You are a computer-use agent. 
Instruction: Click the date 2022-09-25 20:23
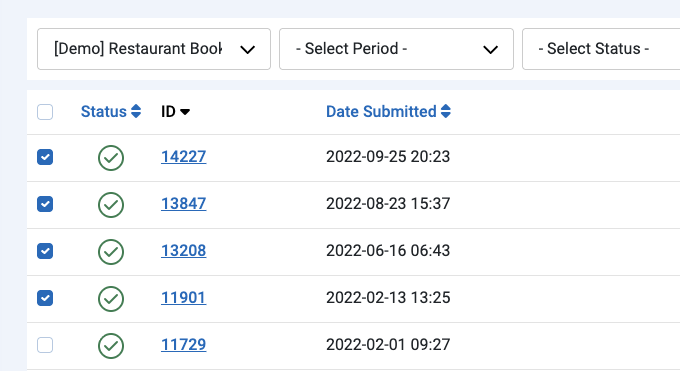(388, 157)
